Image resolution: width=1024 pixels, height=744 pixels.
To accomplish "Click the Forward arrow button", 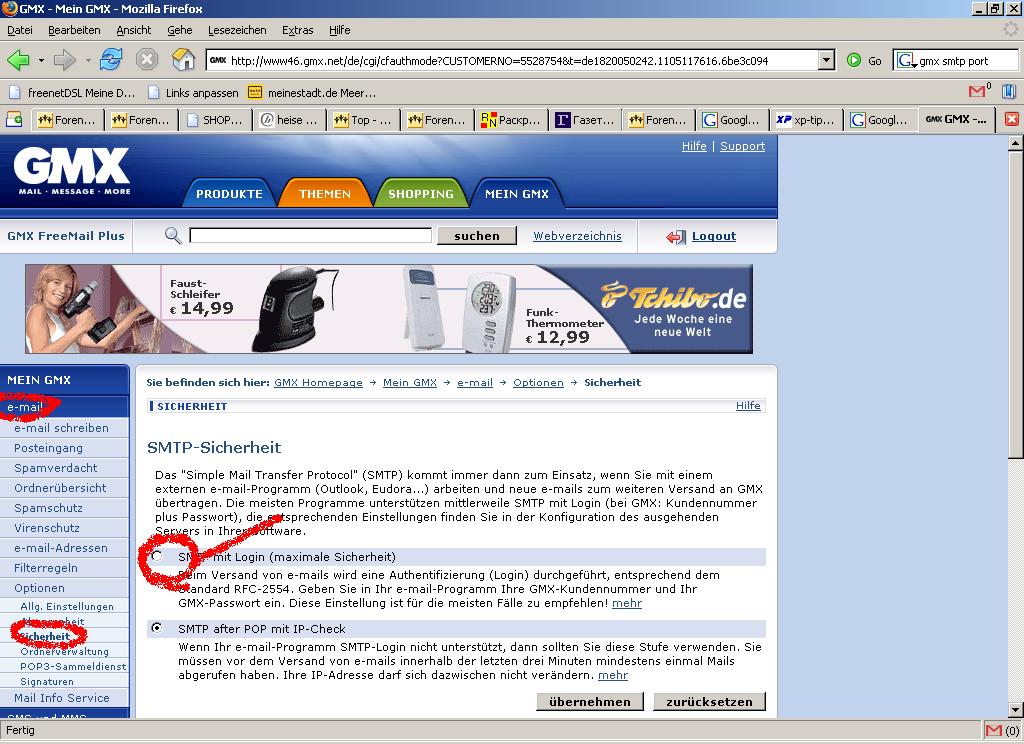I will click(65, 61).
